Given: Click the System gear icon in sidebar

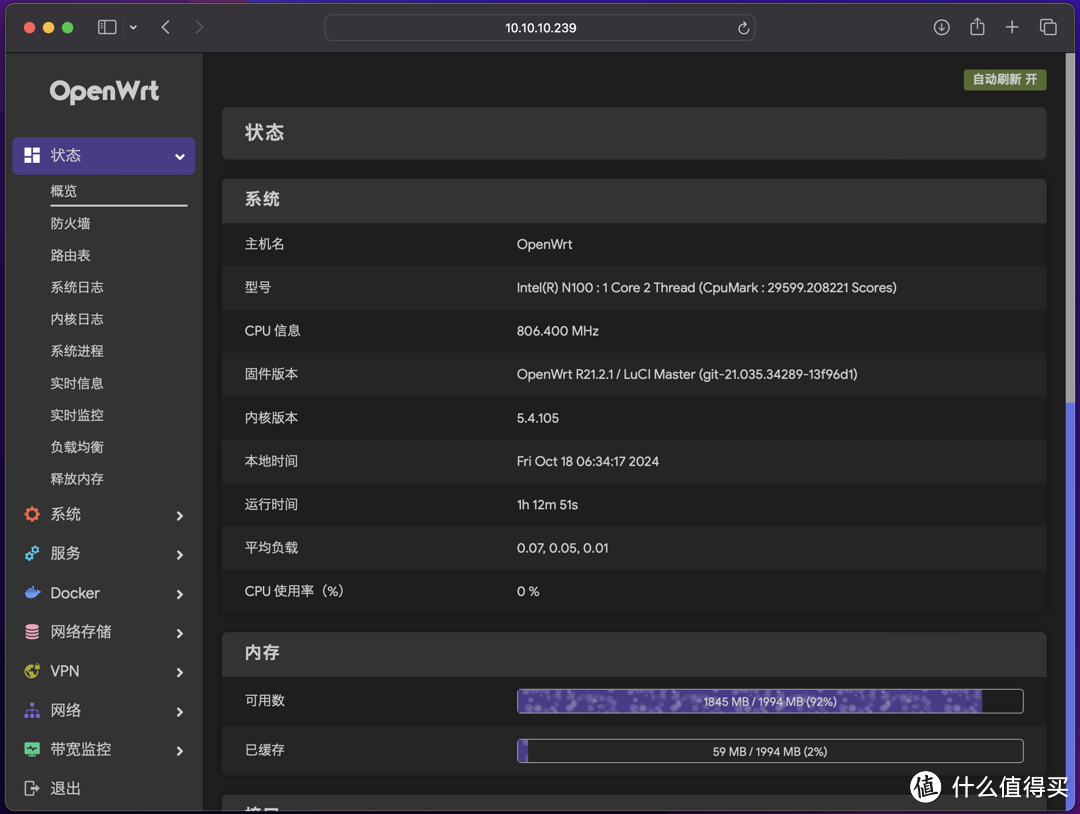Looking at the screenshot, I should 32,514.
